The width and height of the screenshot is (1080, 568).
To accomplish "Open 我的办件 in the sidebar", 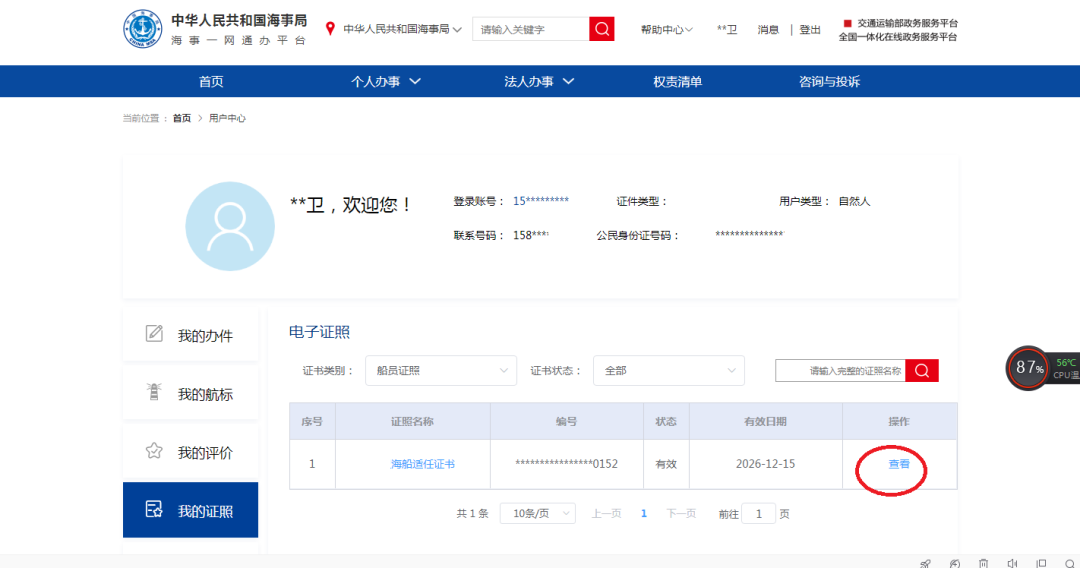I will 190,335.
